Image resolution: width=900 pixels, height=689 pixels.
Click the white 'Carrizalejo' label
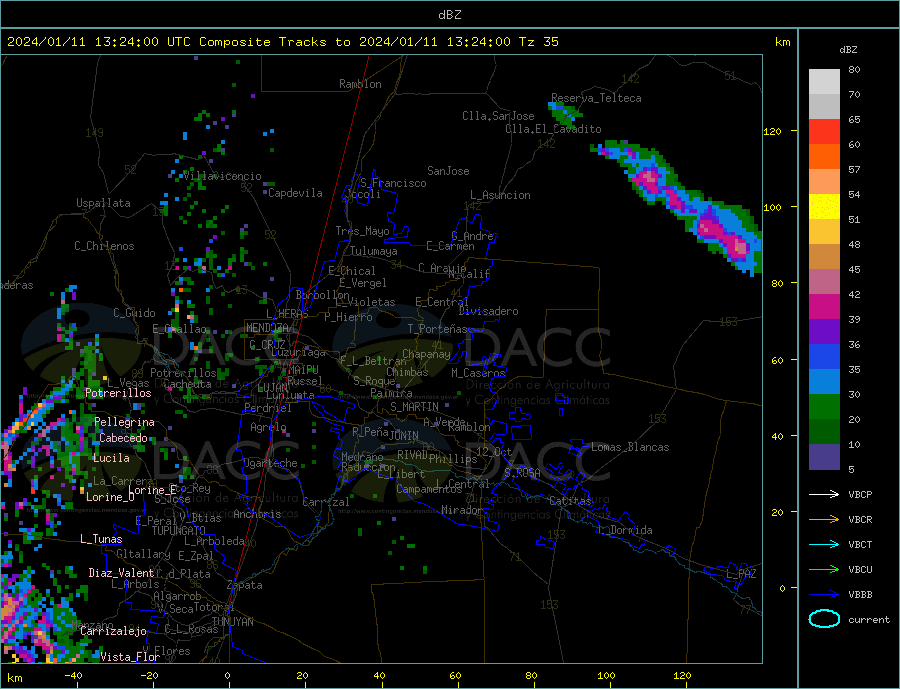coord(113,631)
